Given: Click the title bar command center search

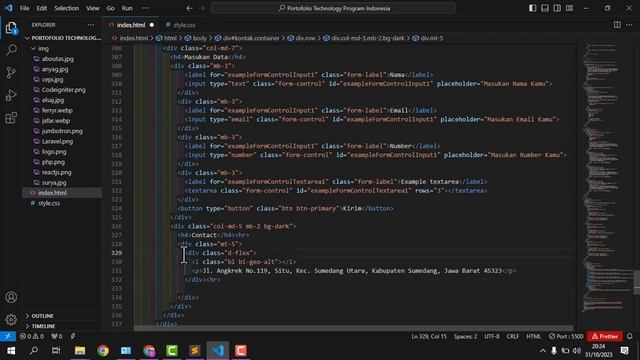Looking at the screenshot, I should pyautogui.click(x=333, y=8).
